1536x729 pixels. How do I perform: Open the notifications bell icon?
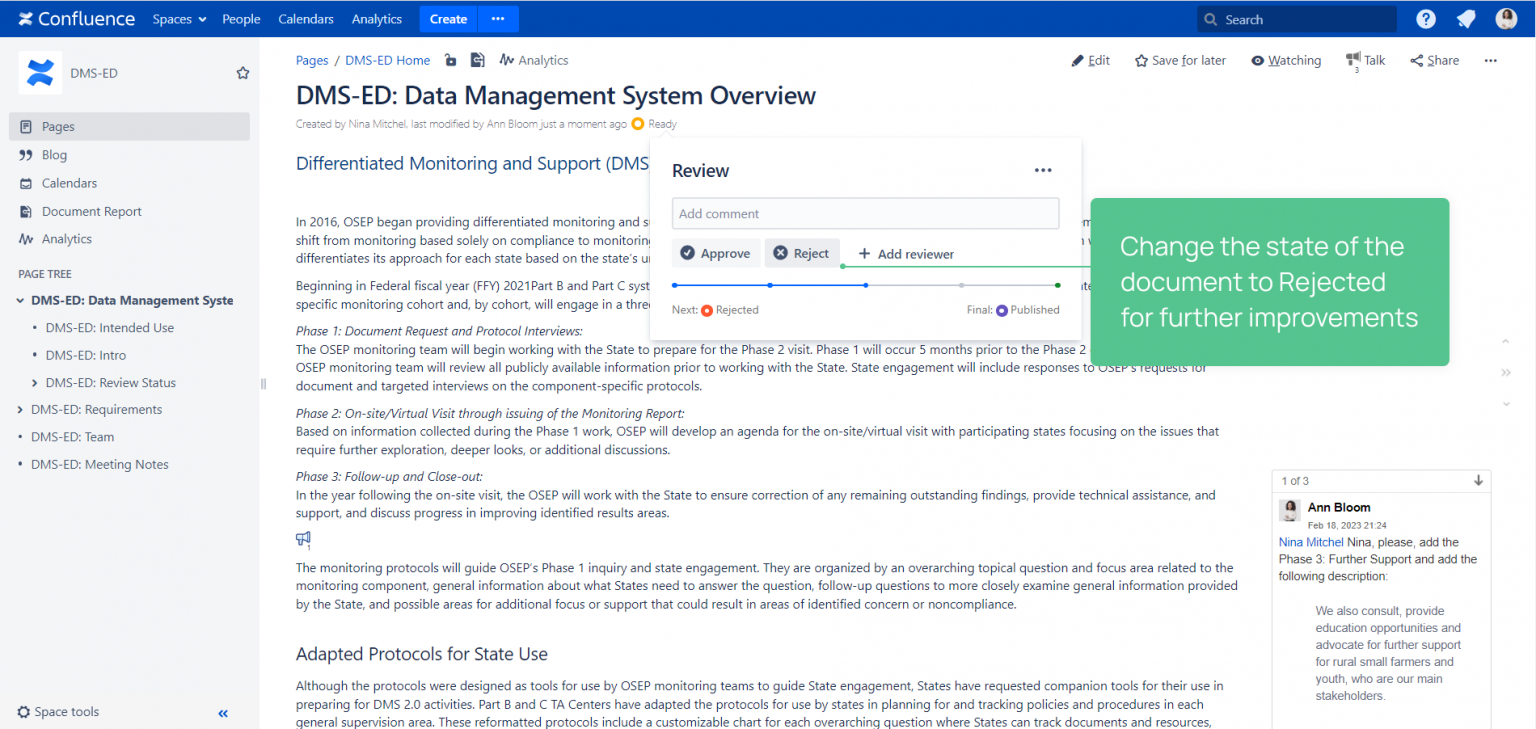click(x=1466, y=19)
